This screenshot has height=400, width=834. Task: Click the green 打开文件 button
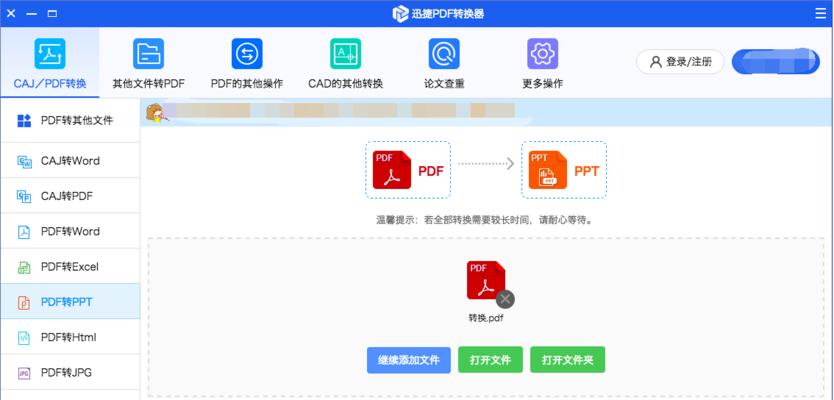point(490,360)
